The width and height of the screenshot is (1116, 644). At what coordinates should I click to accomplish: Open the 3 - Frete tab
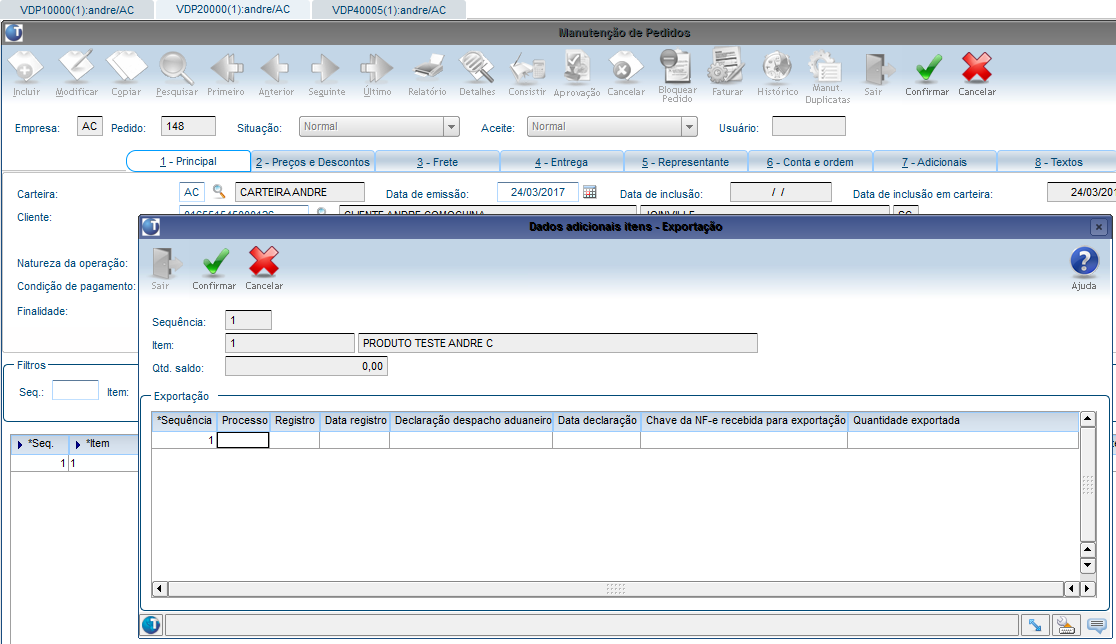point(438,162)
